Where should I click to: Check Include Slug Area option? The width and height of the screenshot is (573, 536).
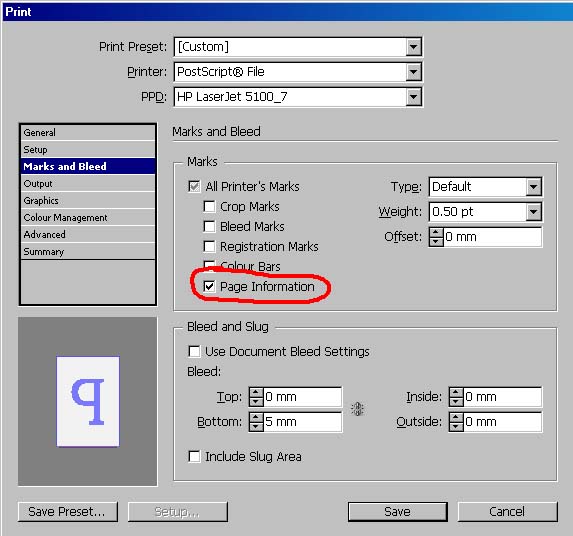194,456
